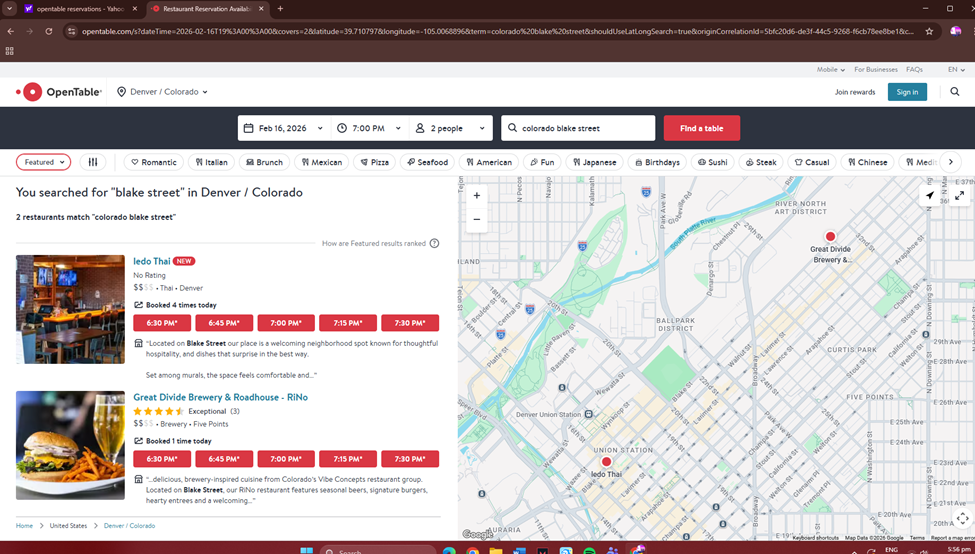This screenshot has height=554, width=975.
Task: Toggle the Brunch filter chip
Action: coord(264,162)
